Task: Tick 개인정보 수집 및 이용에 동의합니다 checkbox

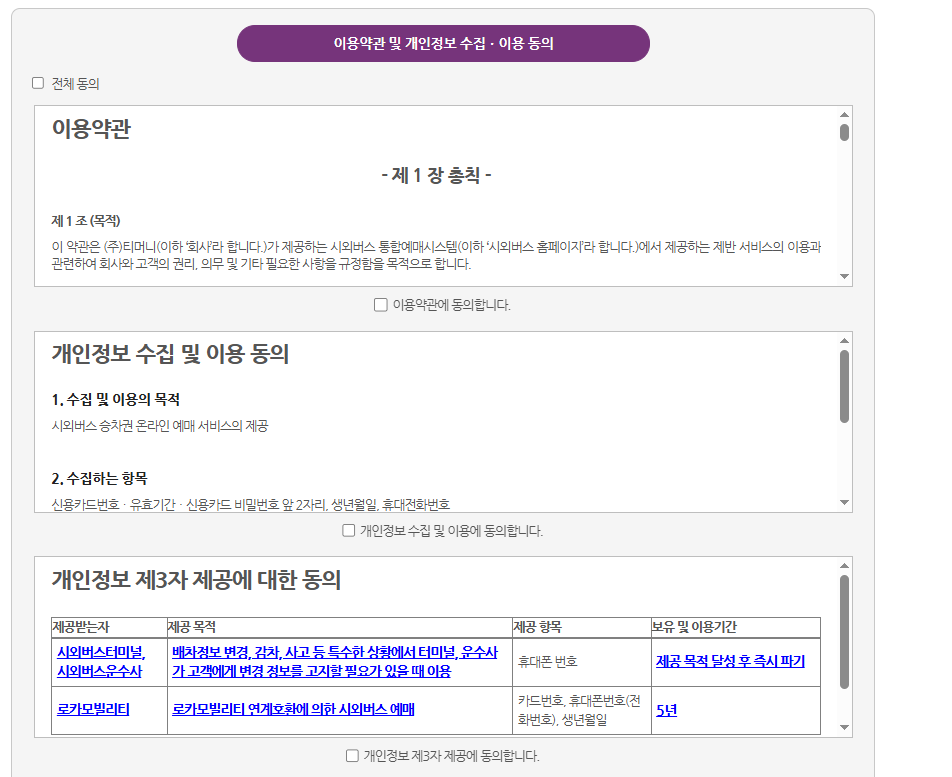Action: (x=348, y=531)
